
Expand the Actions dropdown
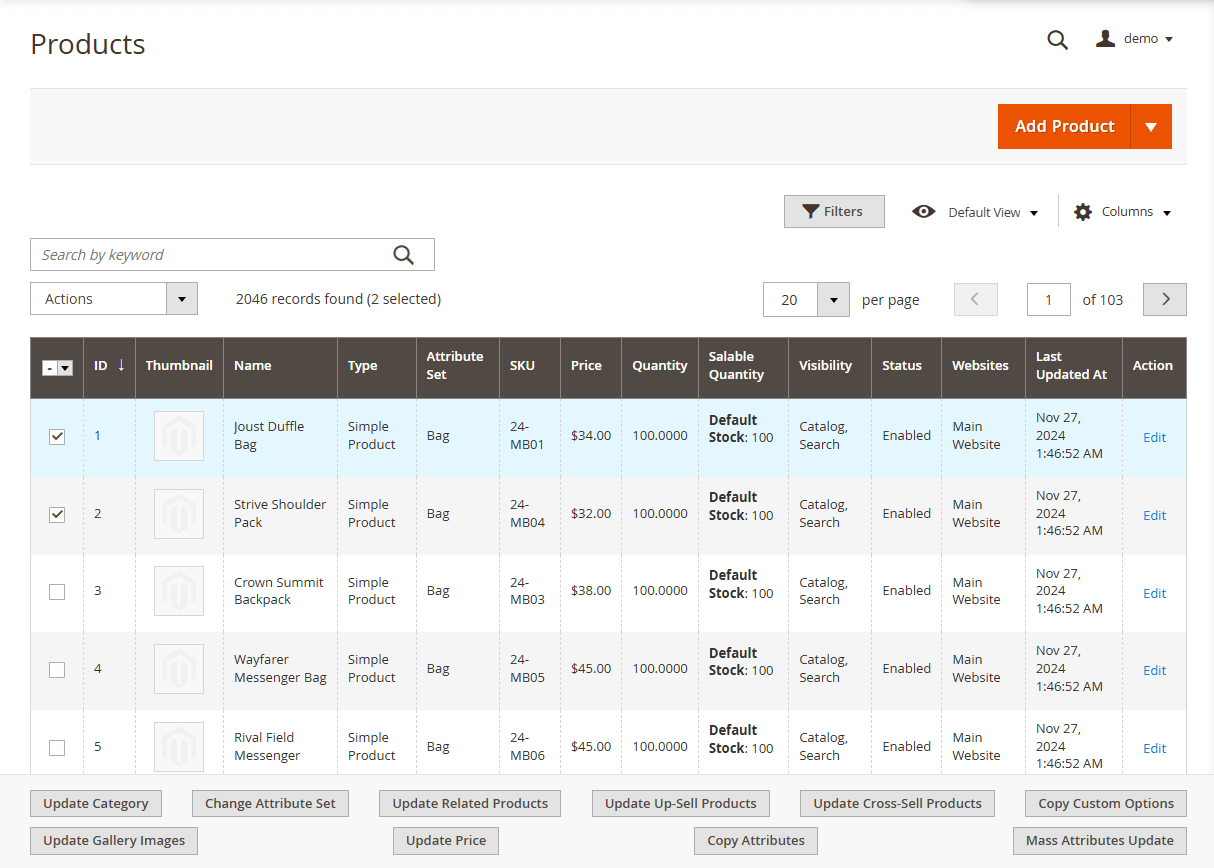pyautogui.click(x=181, y=299)
